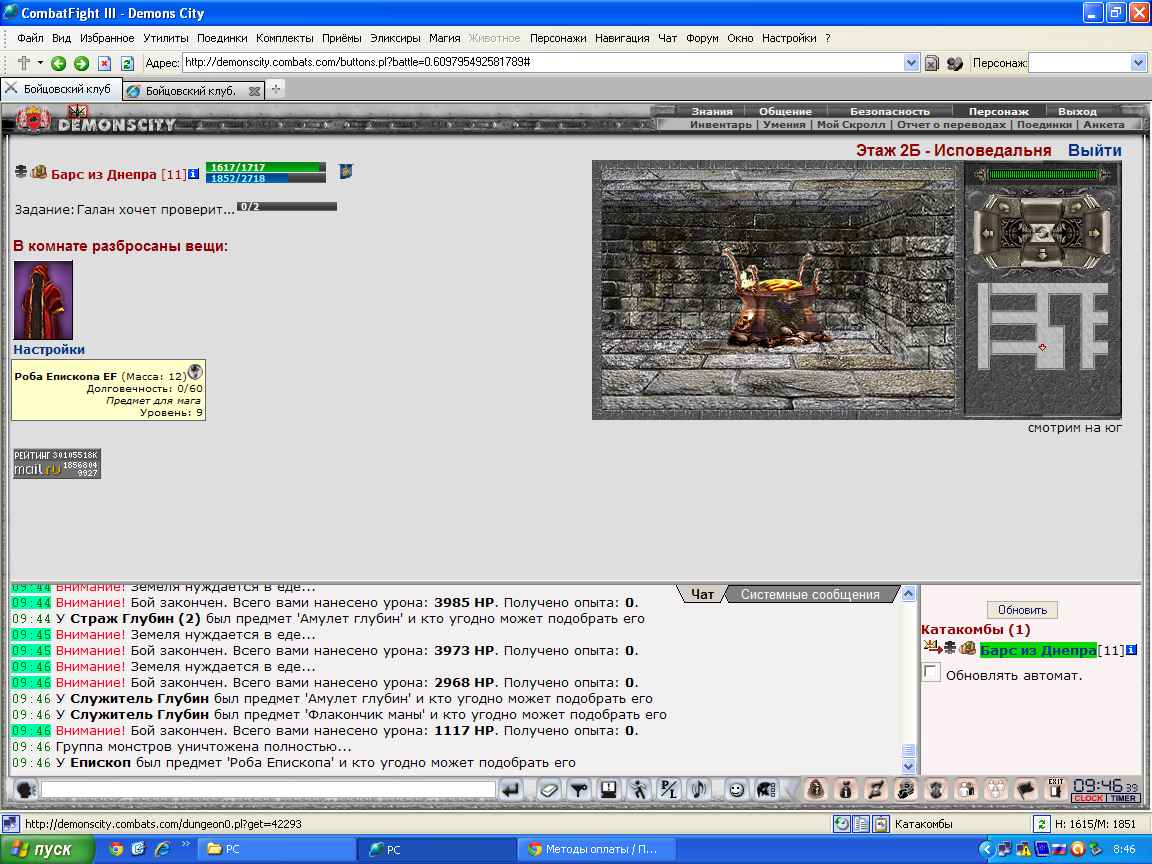Switch to second Бойцовский клуб. tab

coord(190,90)
